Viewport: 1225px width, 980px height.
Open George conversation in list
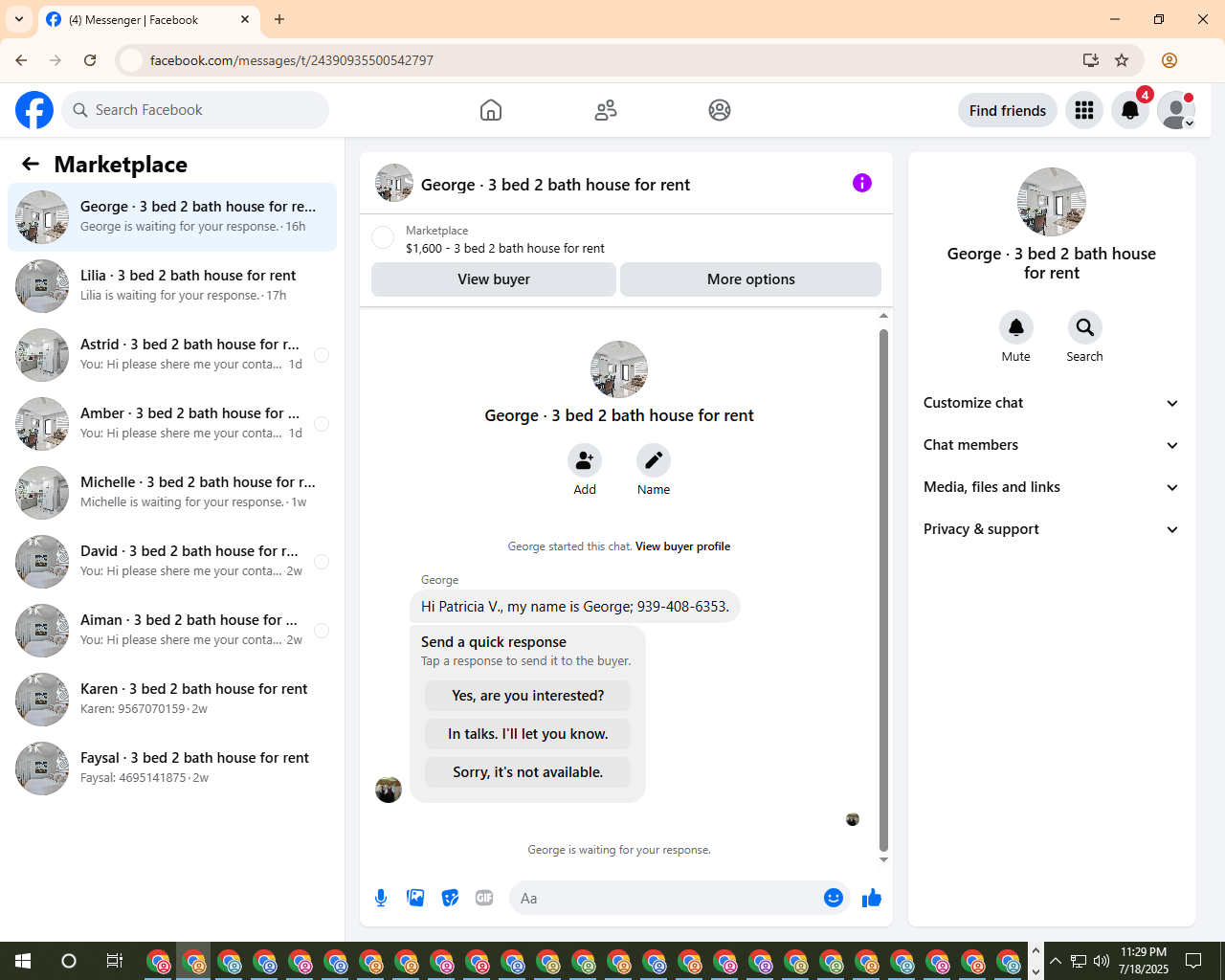[172, 217]
